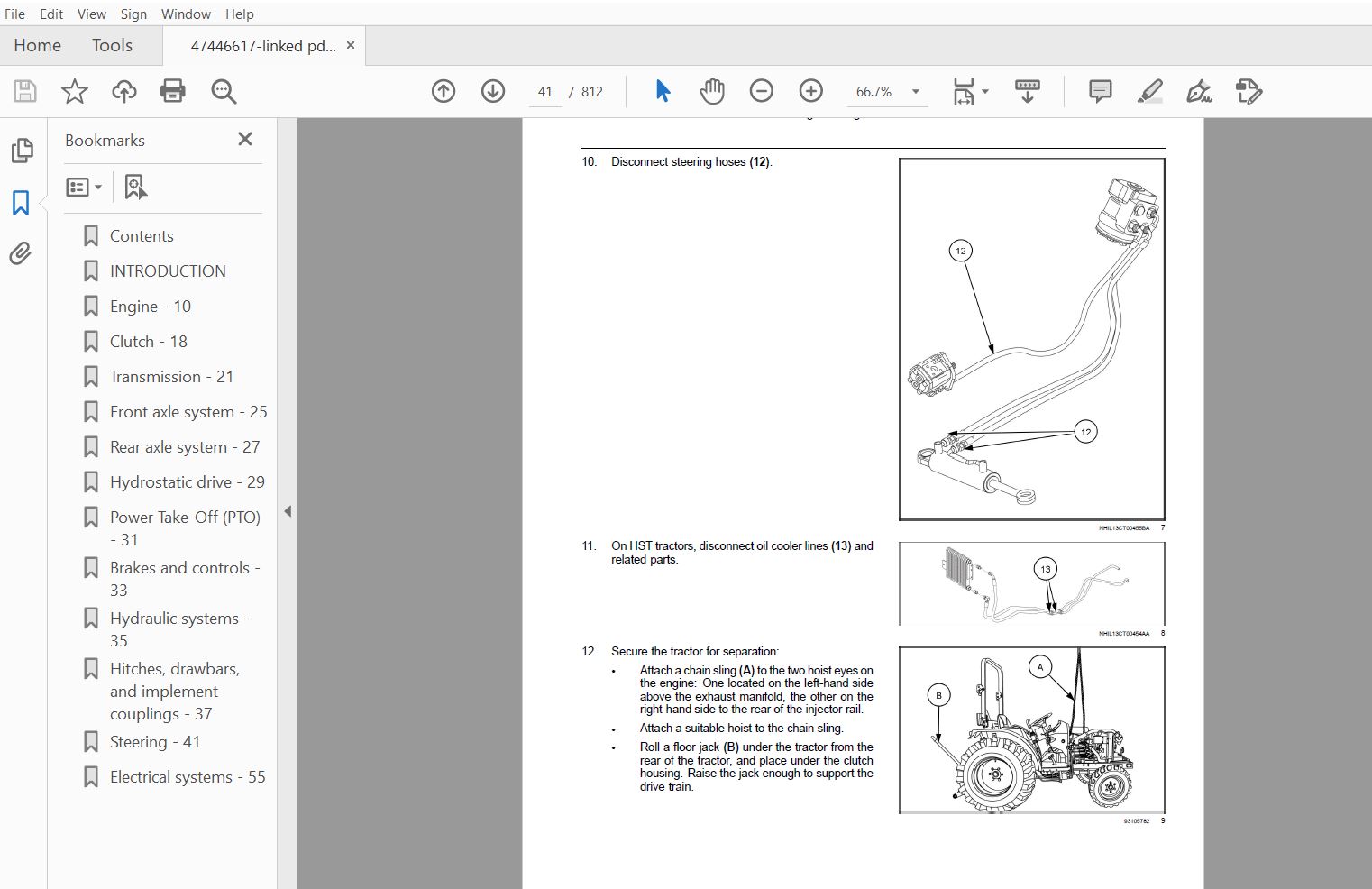Open Engine - 10 bookmark

point(151,307)
